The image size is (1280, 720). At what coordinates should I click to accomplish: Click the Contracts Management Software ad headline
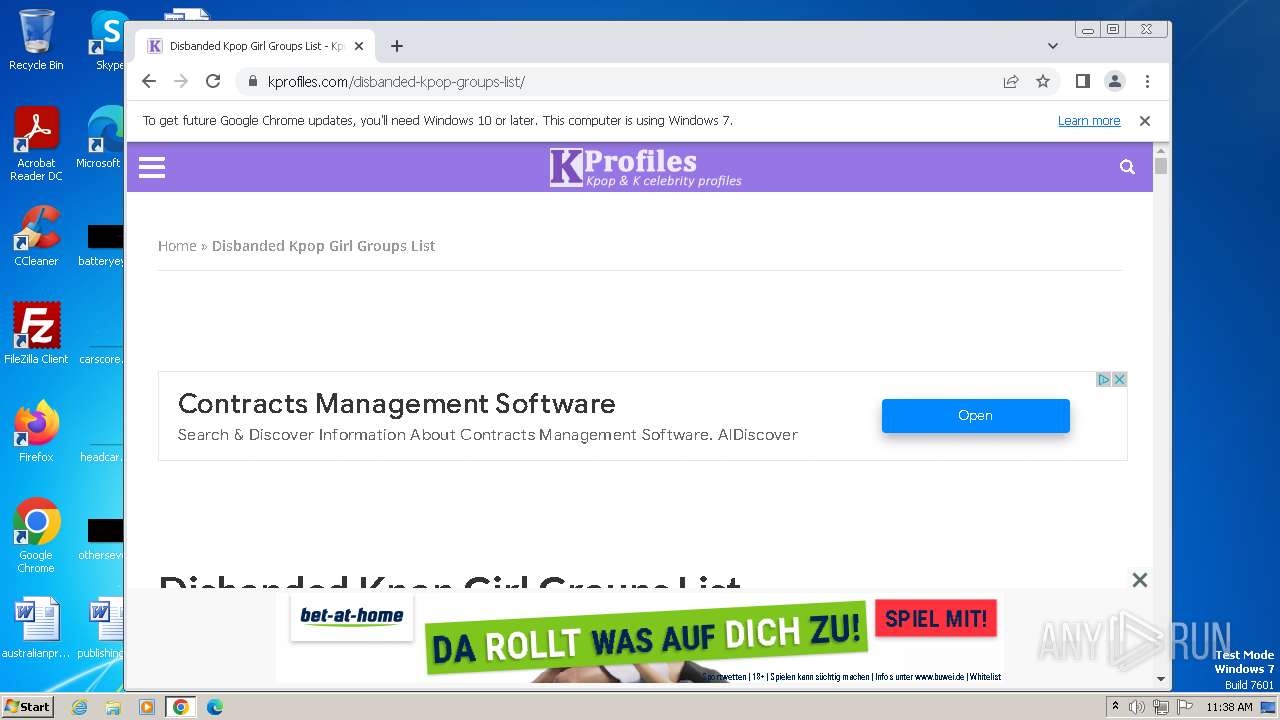[x=397, y=404]
